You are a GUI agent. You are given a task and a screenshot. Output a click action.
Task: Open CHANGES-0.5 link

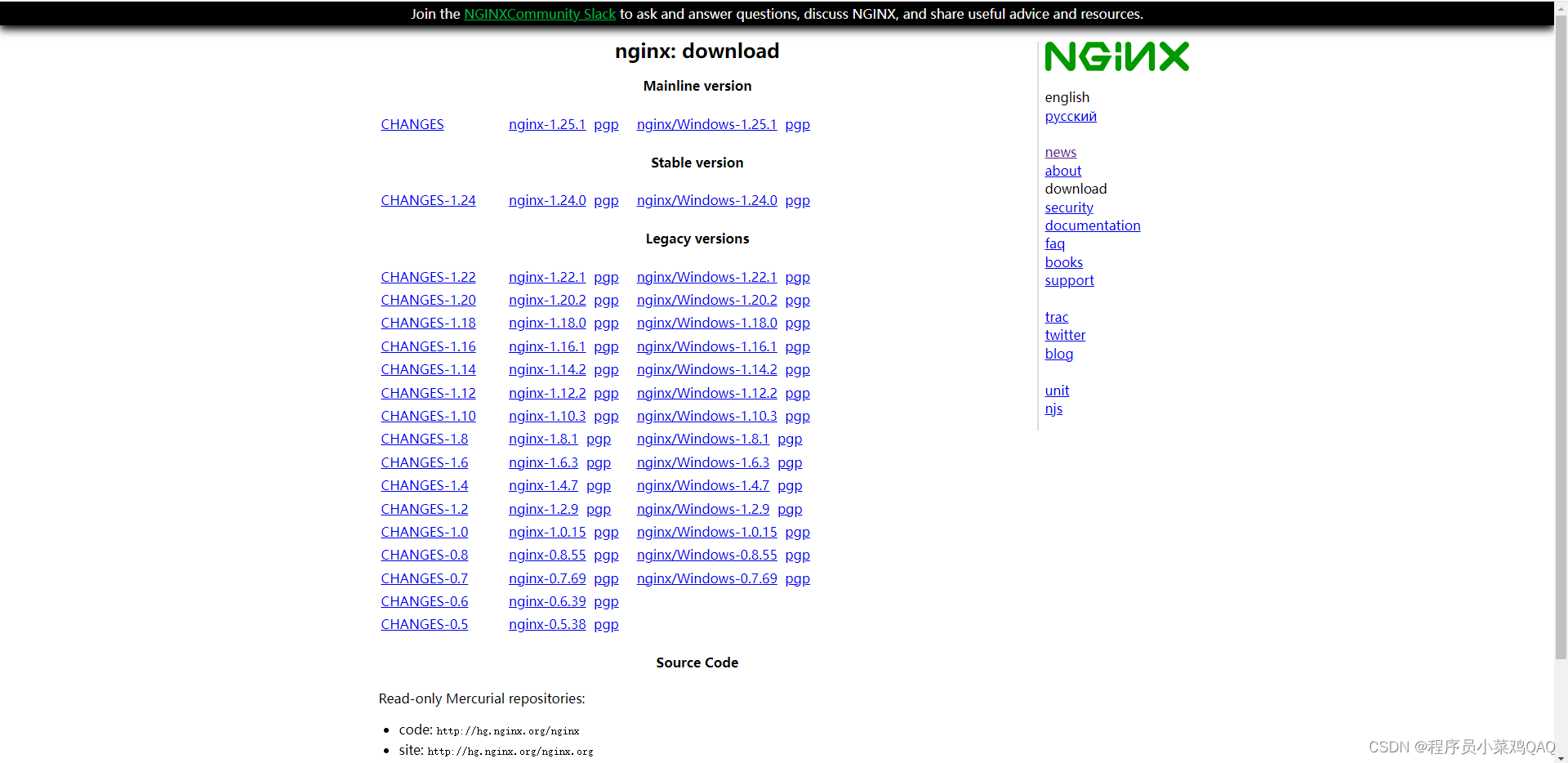click(x=424, y=624)
